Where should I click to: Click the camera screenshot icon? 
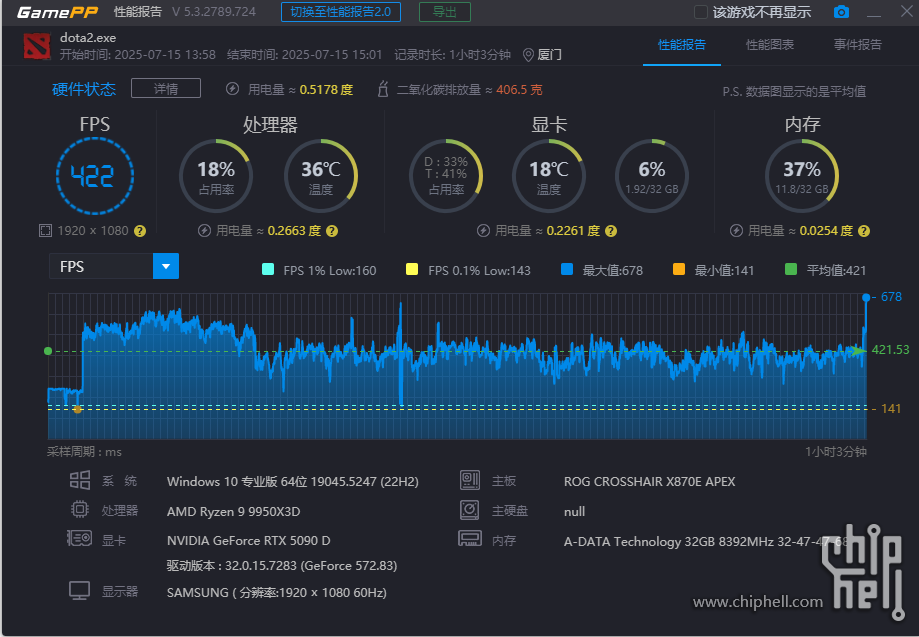pyautogui.click(x=841, y=12)
